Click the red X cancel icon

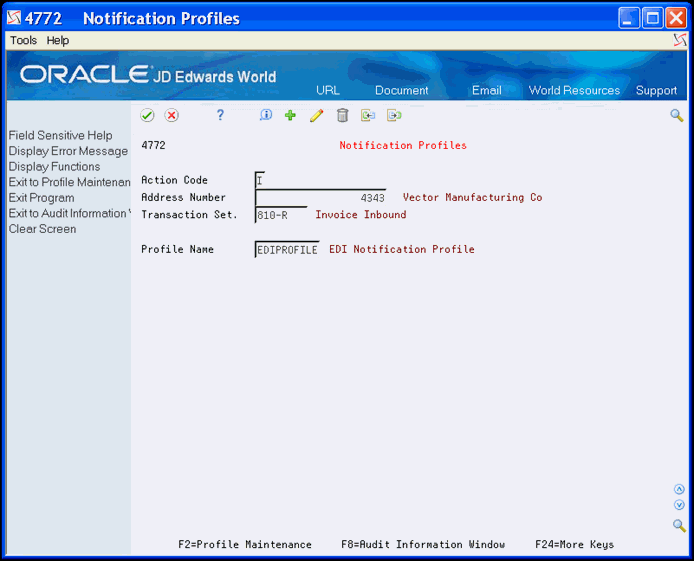(171, 115)
